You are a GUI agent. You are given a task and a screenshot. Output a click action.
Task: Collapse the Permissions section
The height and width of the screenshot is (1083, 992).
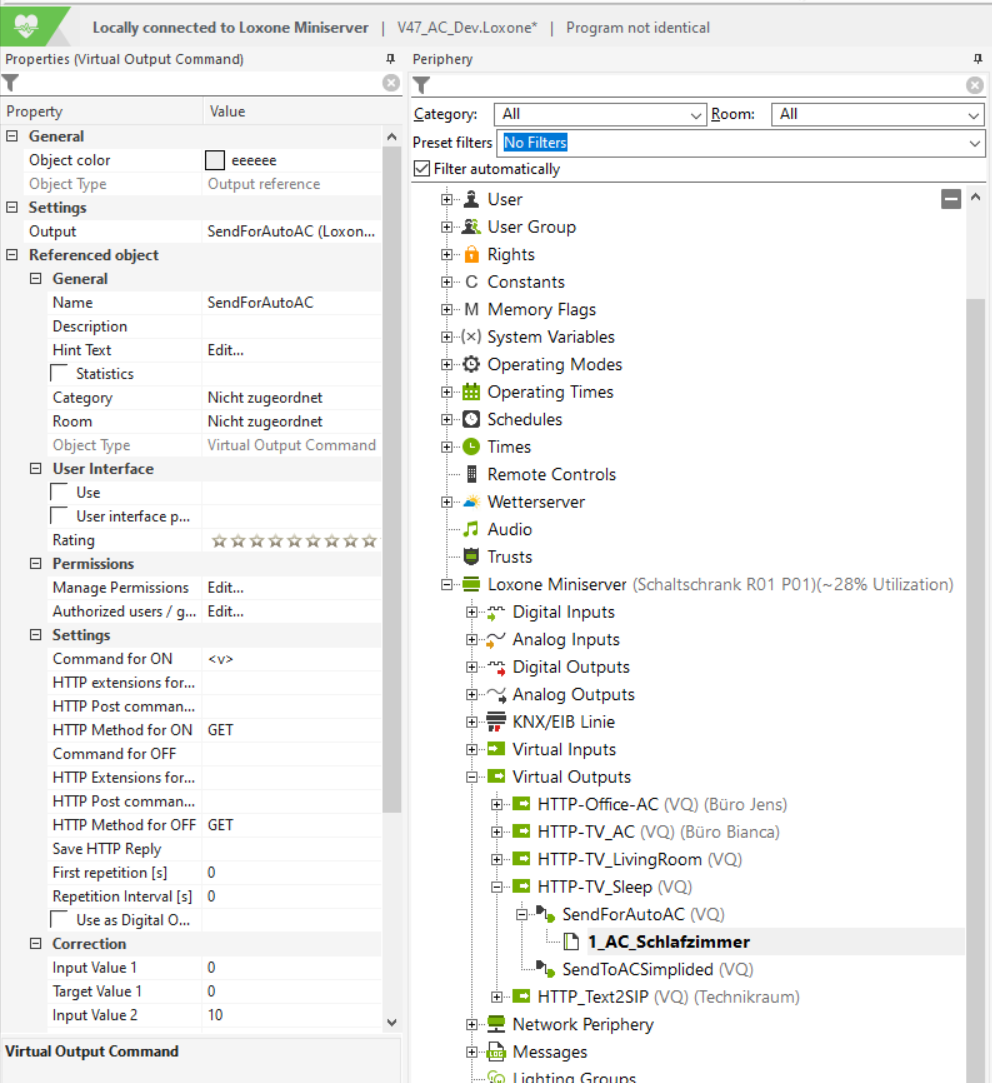tap(35, 564)
